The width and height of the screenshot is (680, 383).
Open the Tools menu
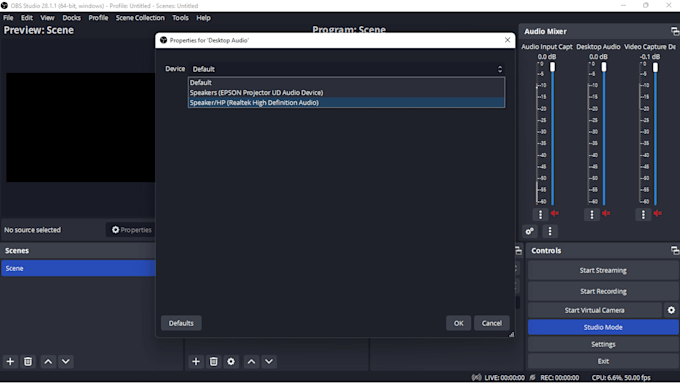(x=180, y=18)
